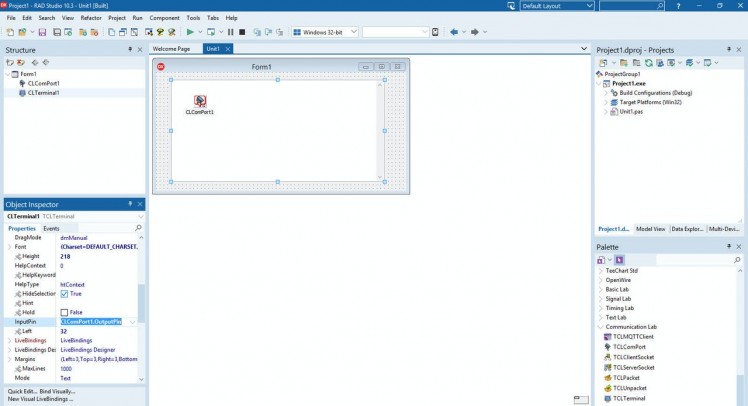Uncheck the HideSelection True checkbox
748x406 pixels.
64,294
